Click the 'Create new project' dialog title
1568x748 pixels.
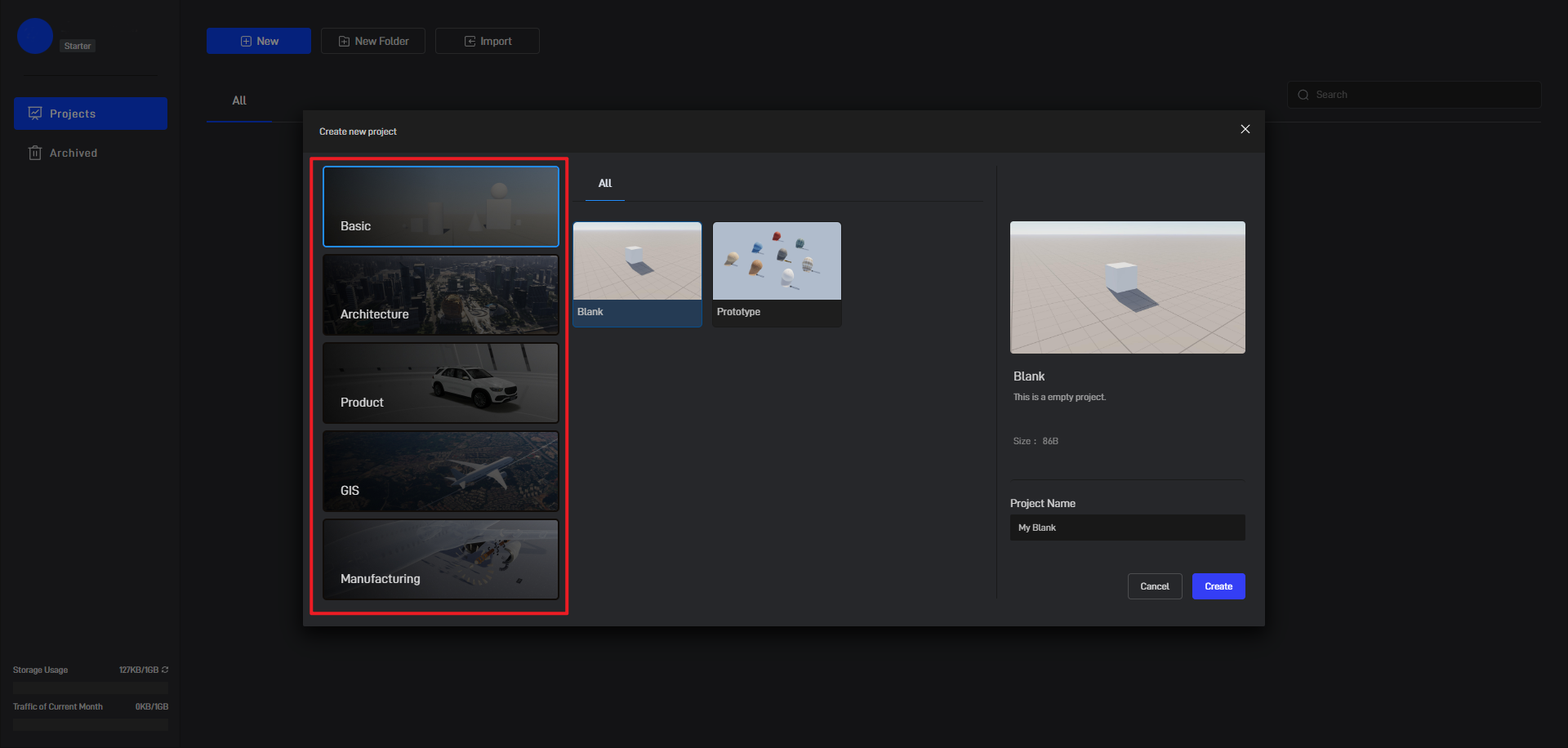(x=358, y=131)
